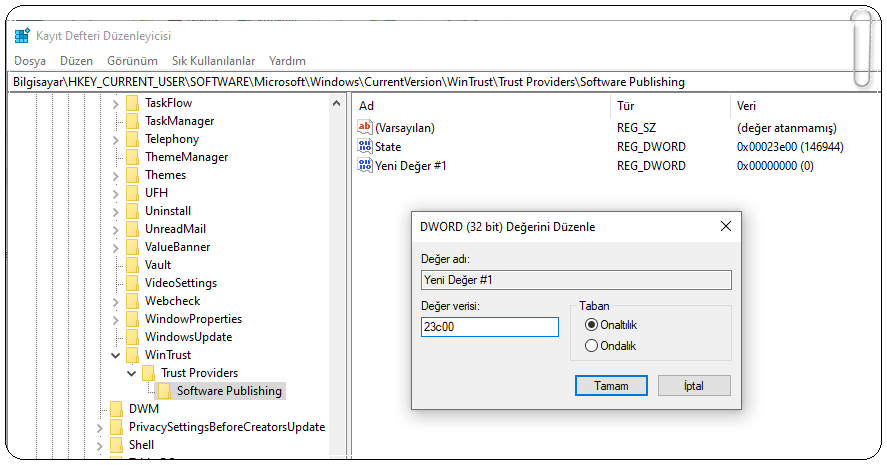Select the DWM tree label
The width and height of the screenshot is (887, 465).
[x=144, y=409]
